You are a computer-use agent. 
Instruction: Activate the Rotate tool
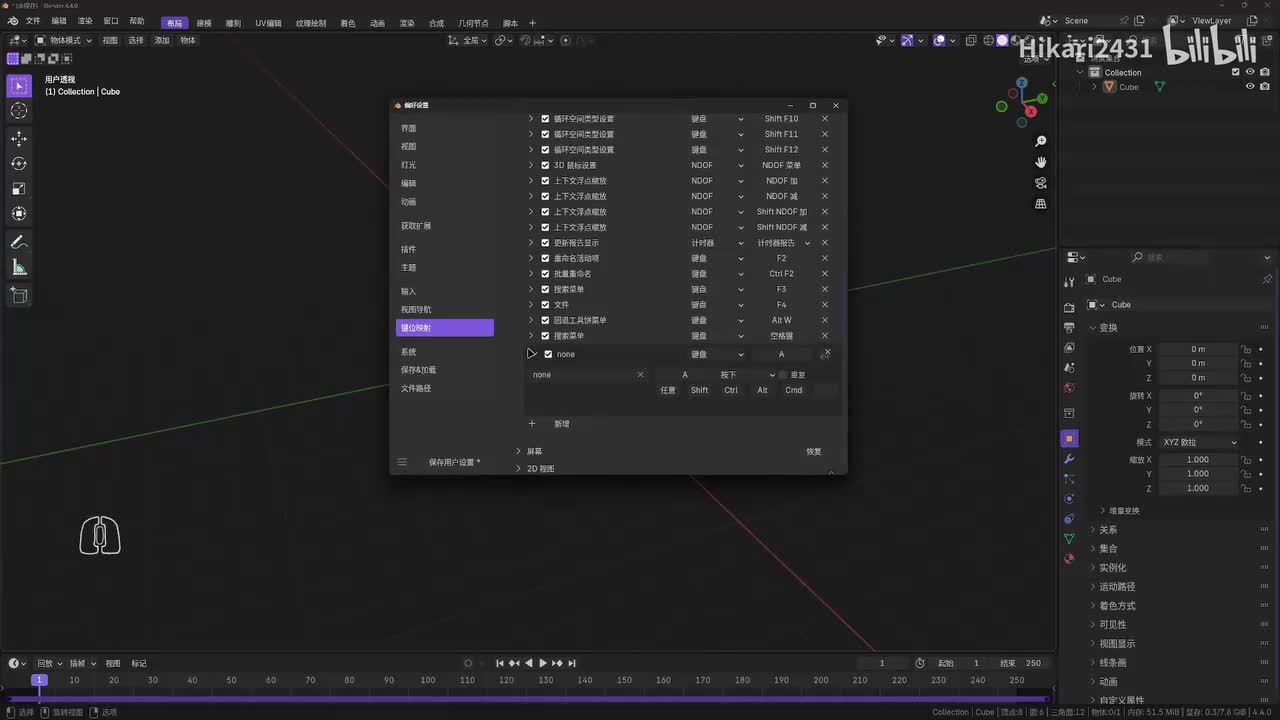pos(19,164)
